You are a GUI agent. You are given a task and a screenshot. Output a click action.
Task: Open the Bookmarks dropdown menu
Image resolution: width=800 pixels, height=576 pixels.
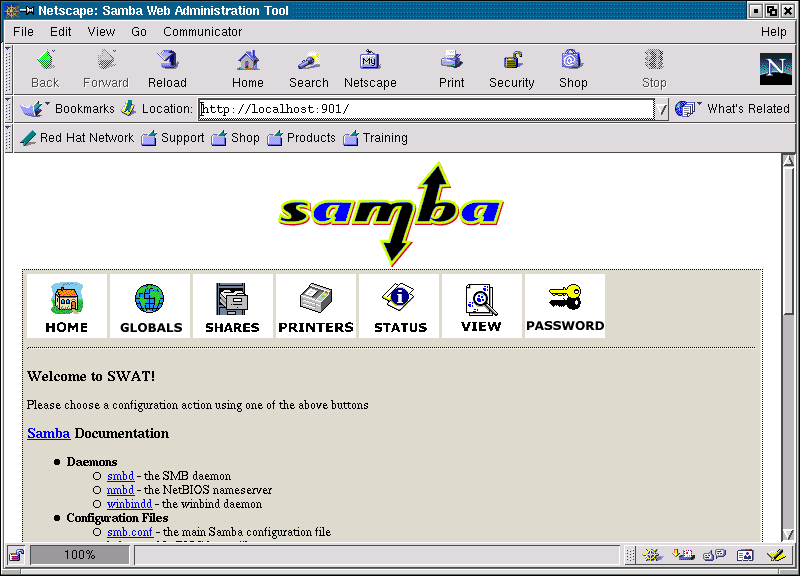[x=70, y=108]
